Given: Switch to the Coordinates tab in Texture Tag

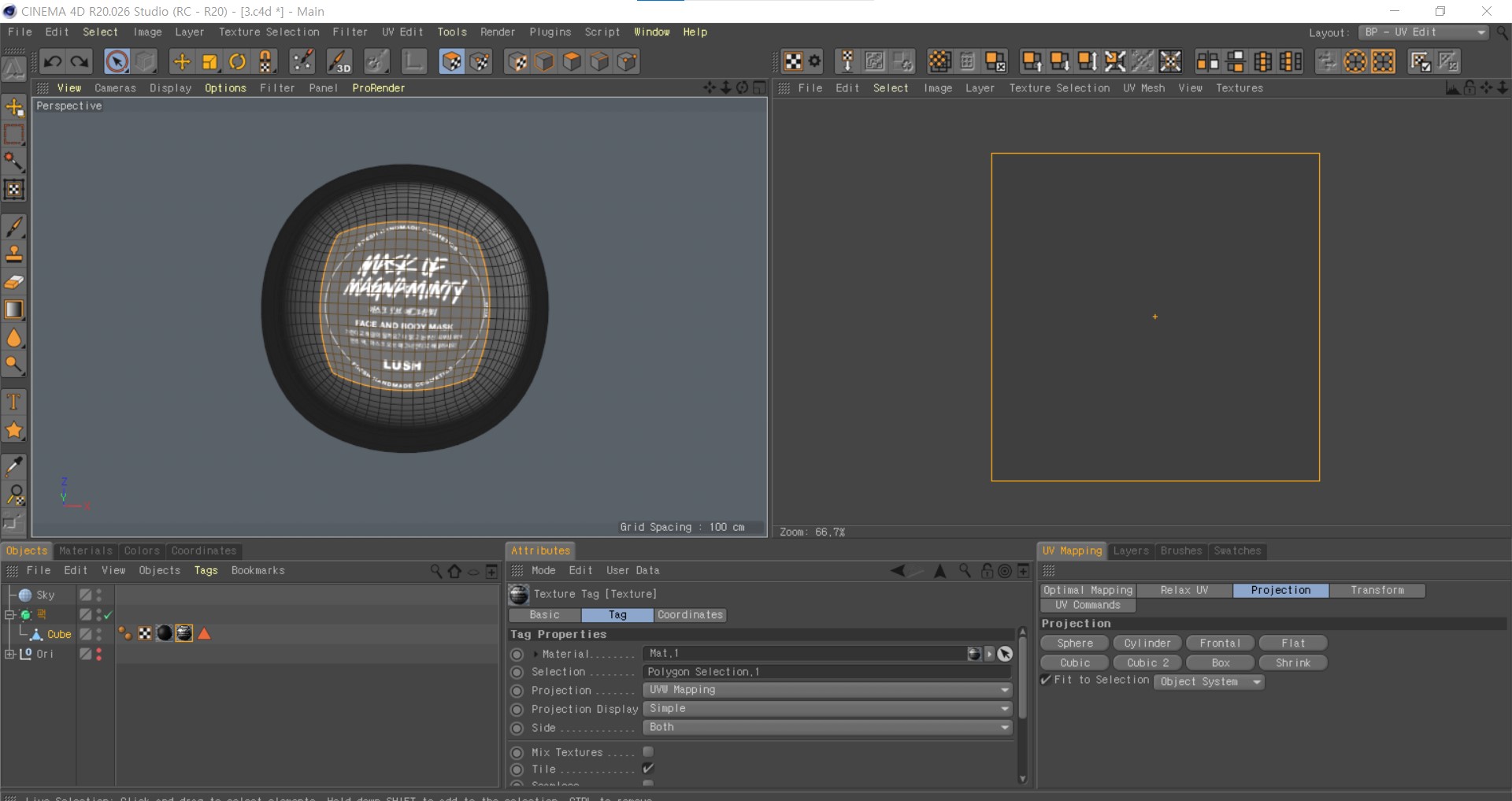Looking at the screenshot, I should click(x=690, y=615).
